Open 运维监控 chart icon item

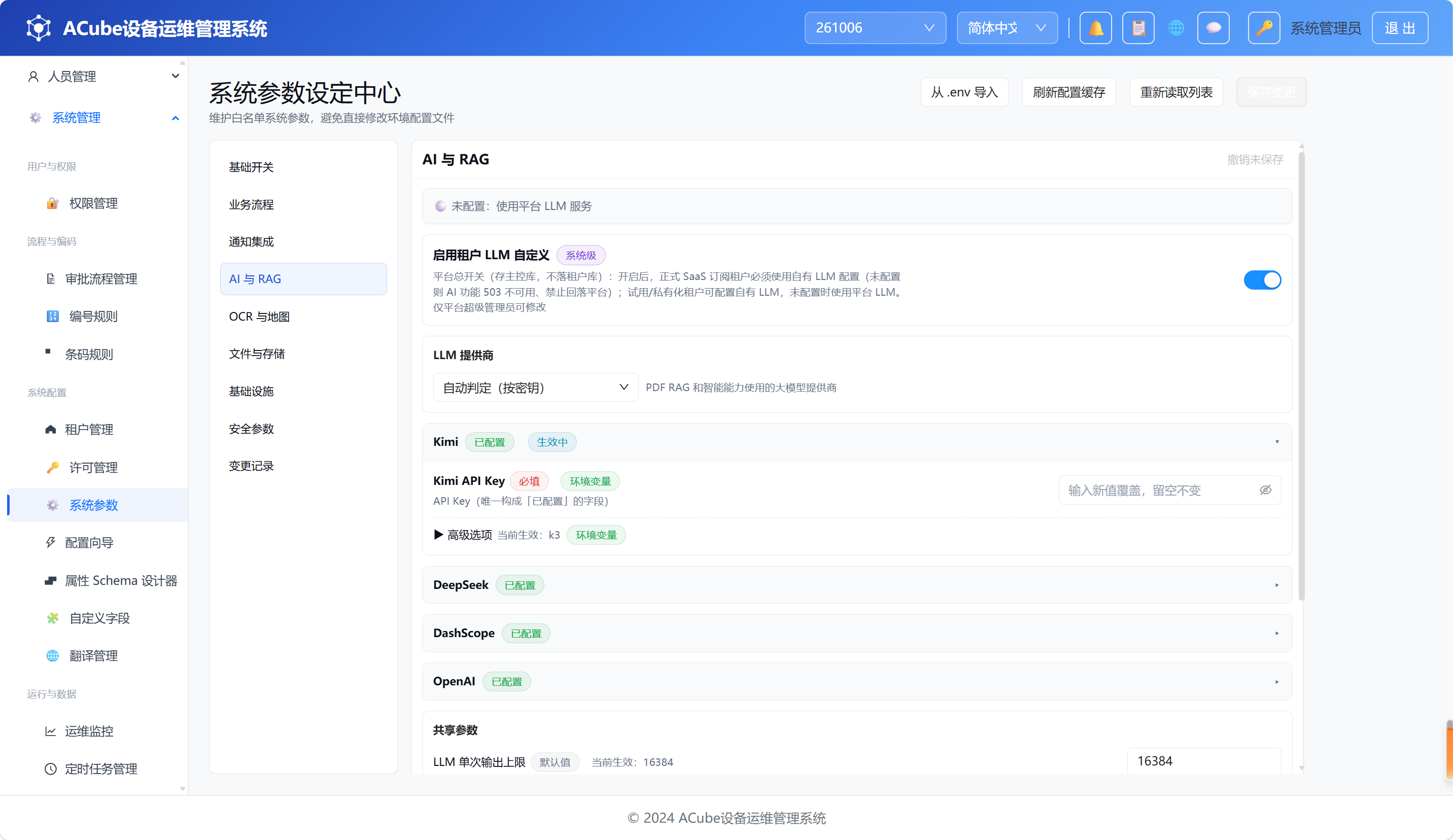(98, 731)
